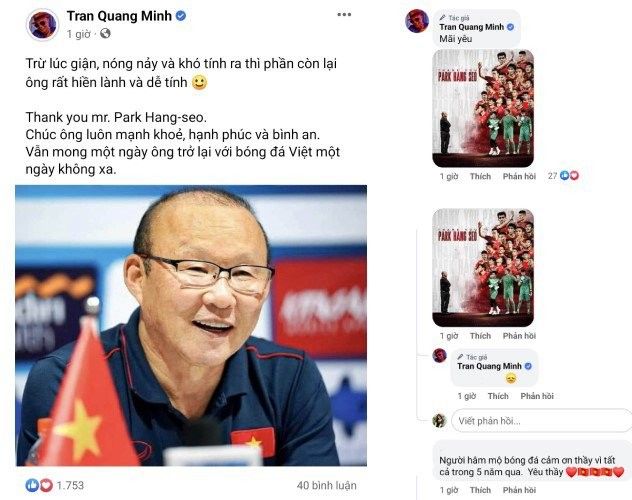The image size is (632, 500).
Task: Click the commenter avatar at the top comment
Action: point(417,21)
